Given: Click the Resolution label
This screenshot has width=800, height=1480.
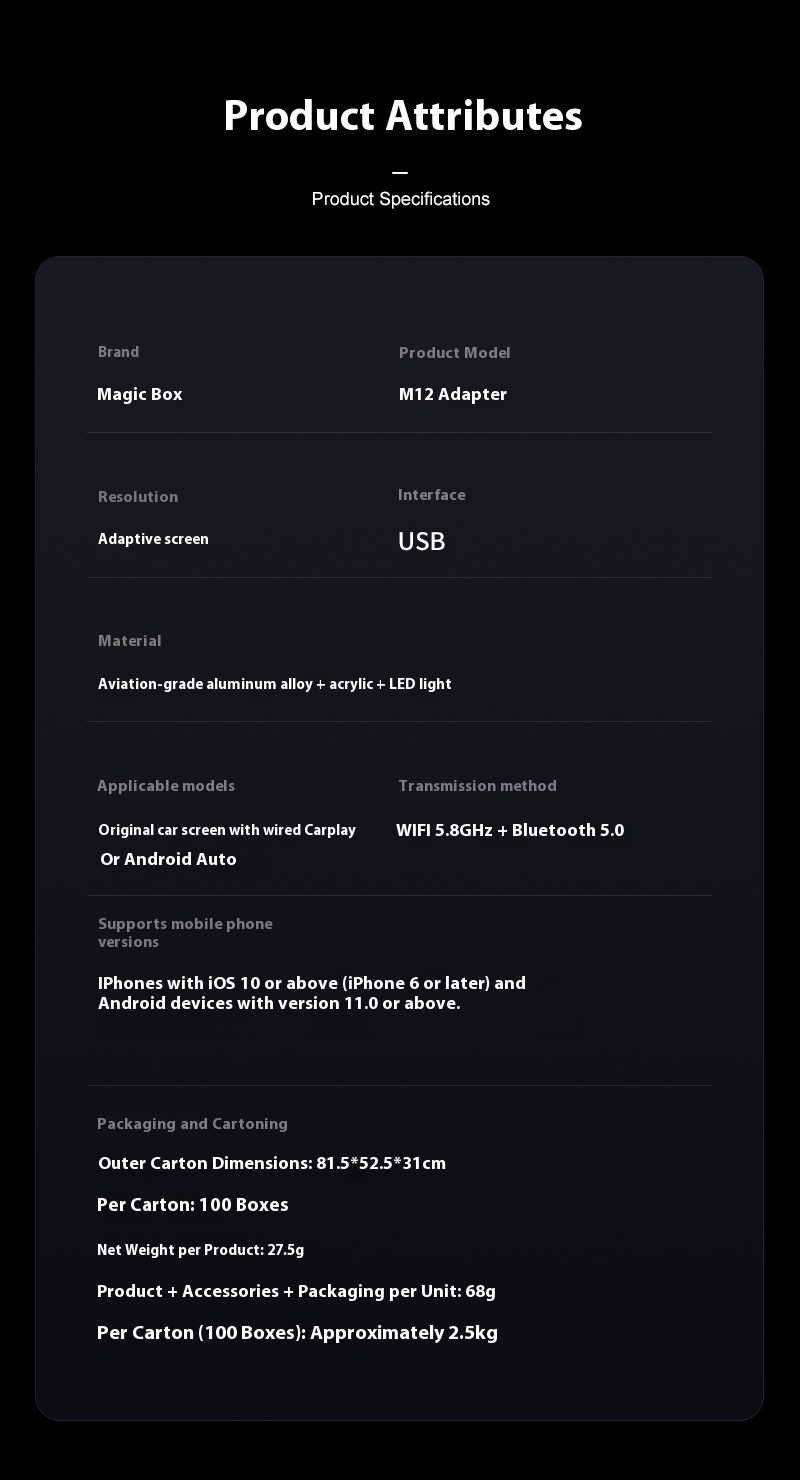Looking at the screenshot, I should [x=138, y=497].
